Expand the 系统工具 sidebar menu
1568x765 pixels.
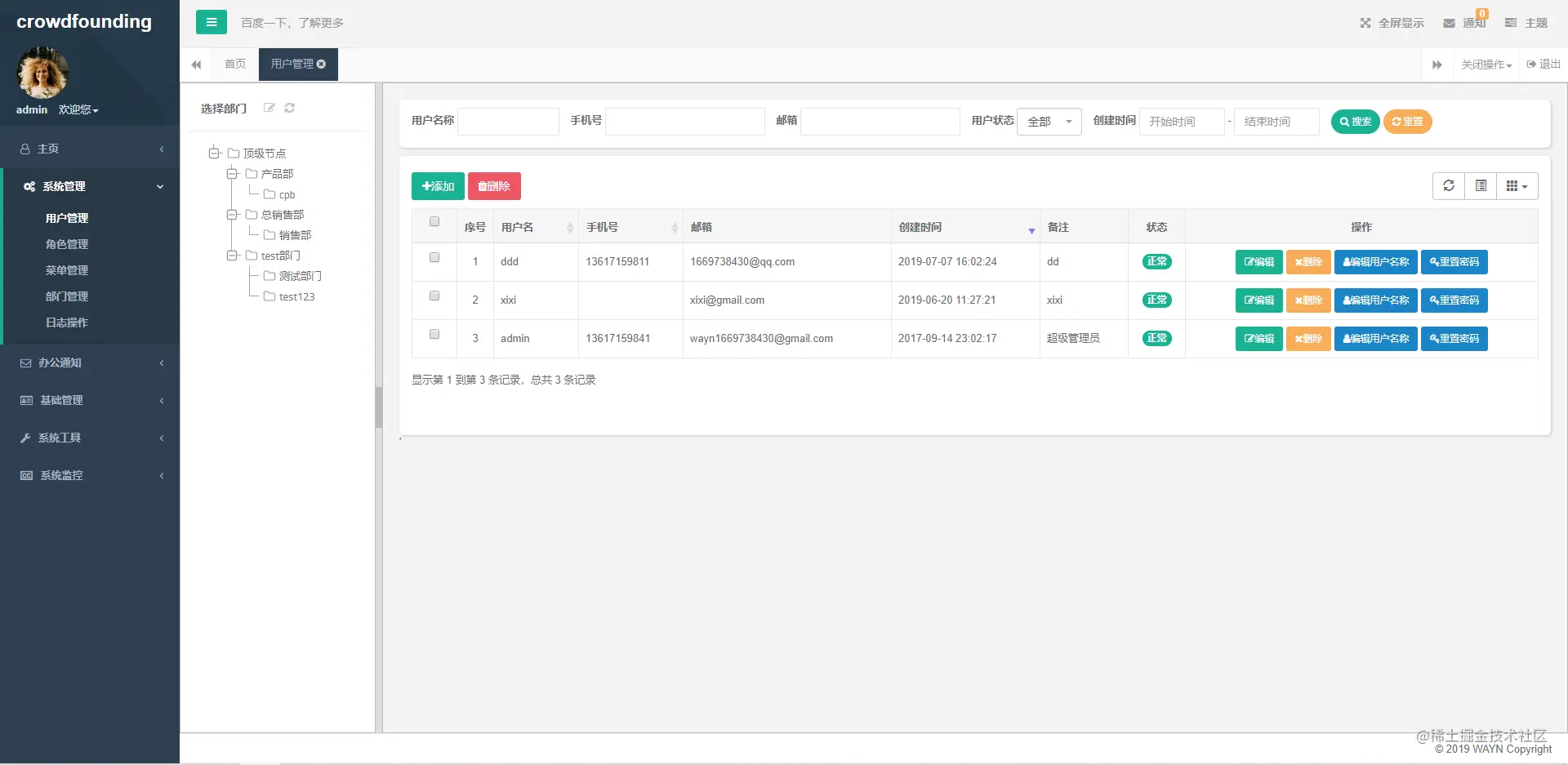90,438
